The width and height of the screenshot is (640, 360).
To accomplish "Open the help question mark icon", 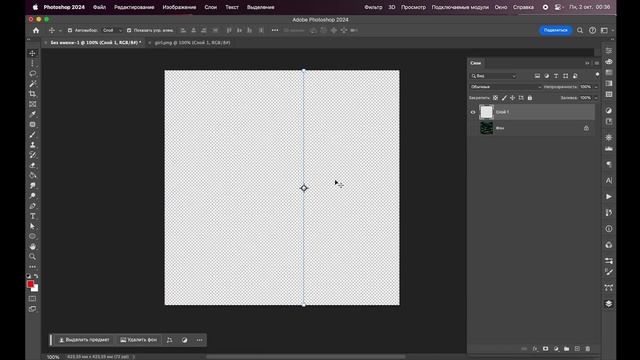I will pos(592,30).
